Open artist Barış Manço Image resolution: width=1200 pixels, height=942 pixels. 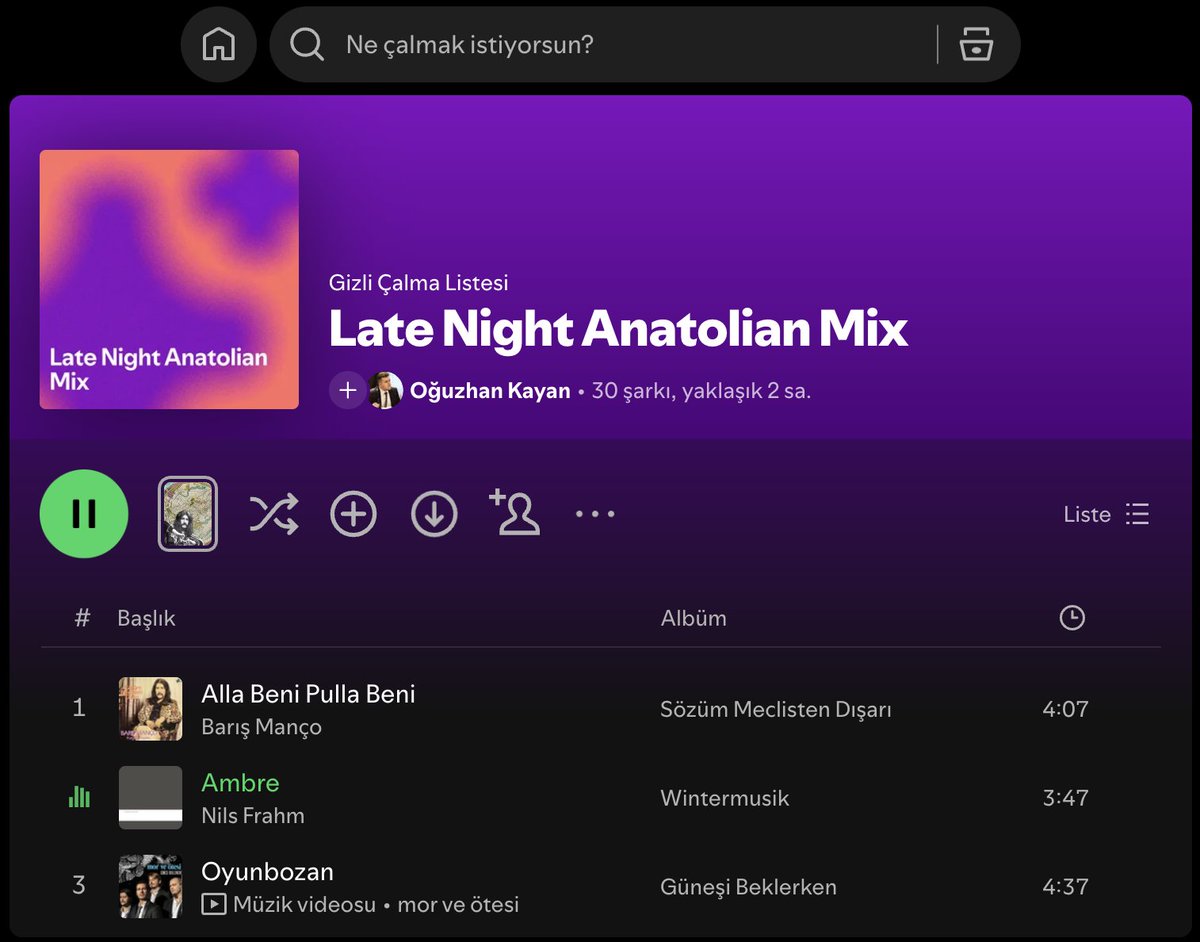coord(261,727)
